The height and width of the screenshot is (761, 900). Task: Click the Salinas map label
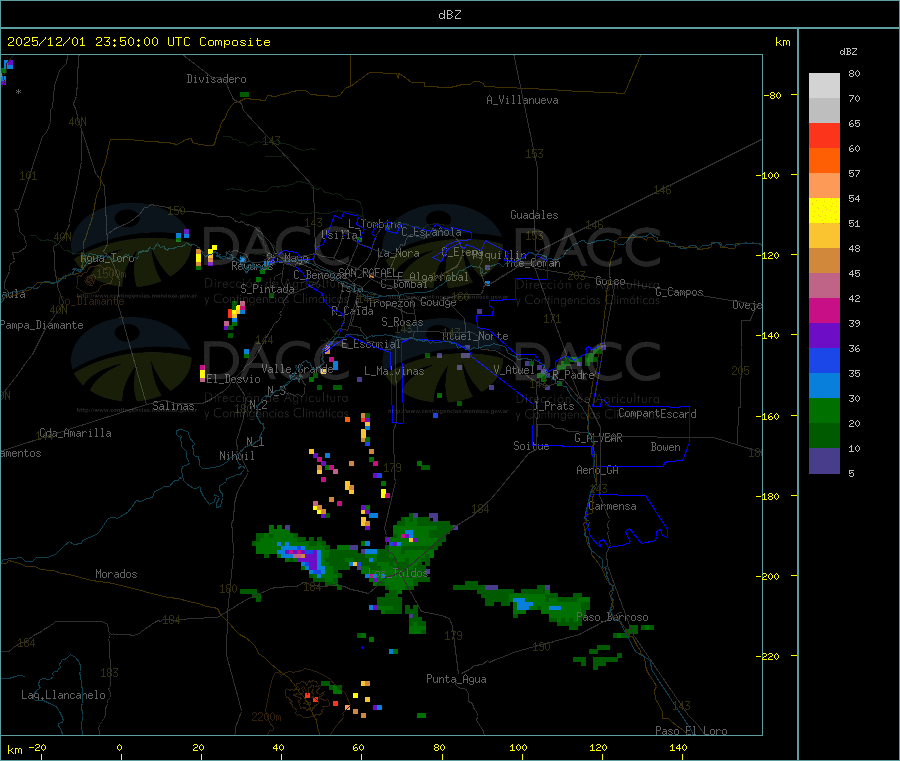(173, 406)
